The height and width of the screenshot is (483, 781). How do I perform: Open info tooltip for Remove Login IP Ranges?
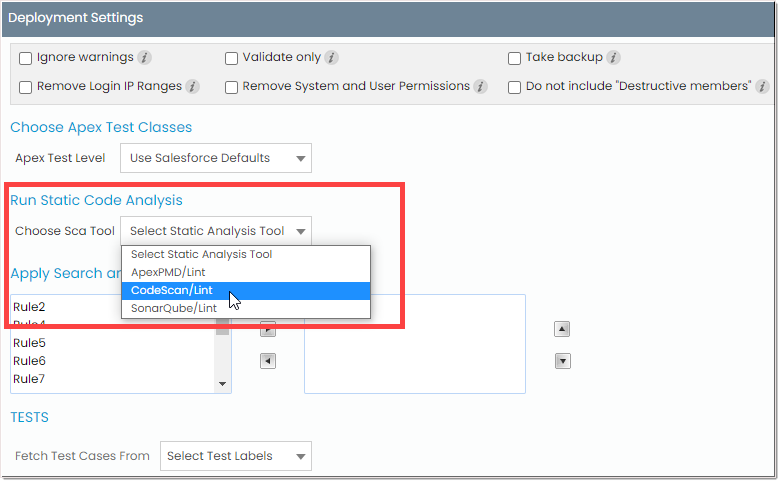[x=192, y=87]
